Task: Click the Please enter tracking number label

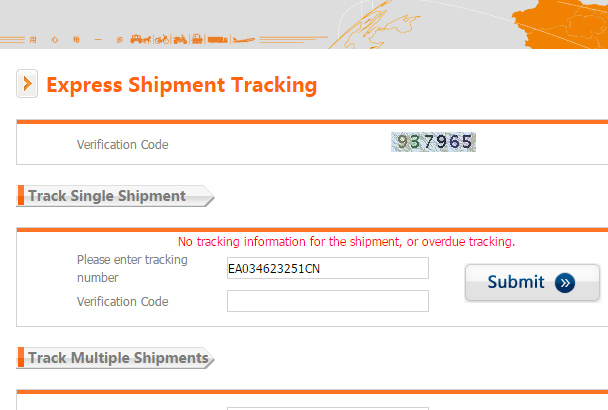Action: (132, 268)
